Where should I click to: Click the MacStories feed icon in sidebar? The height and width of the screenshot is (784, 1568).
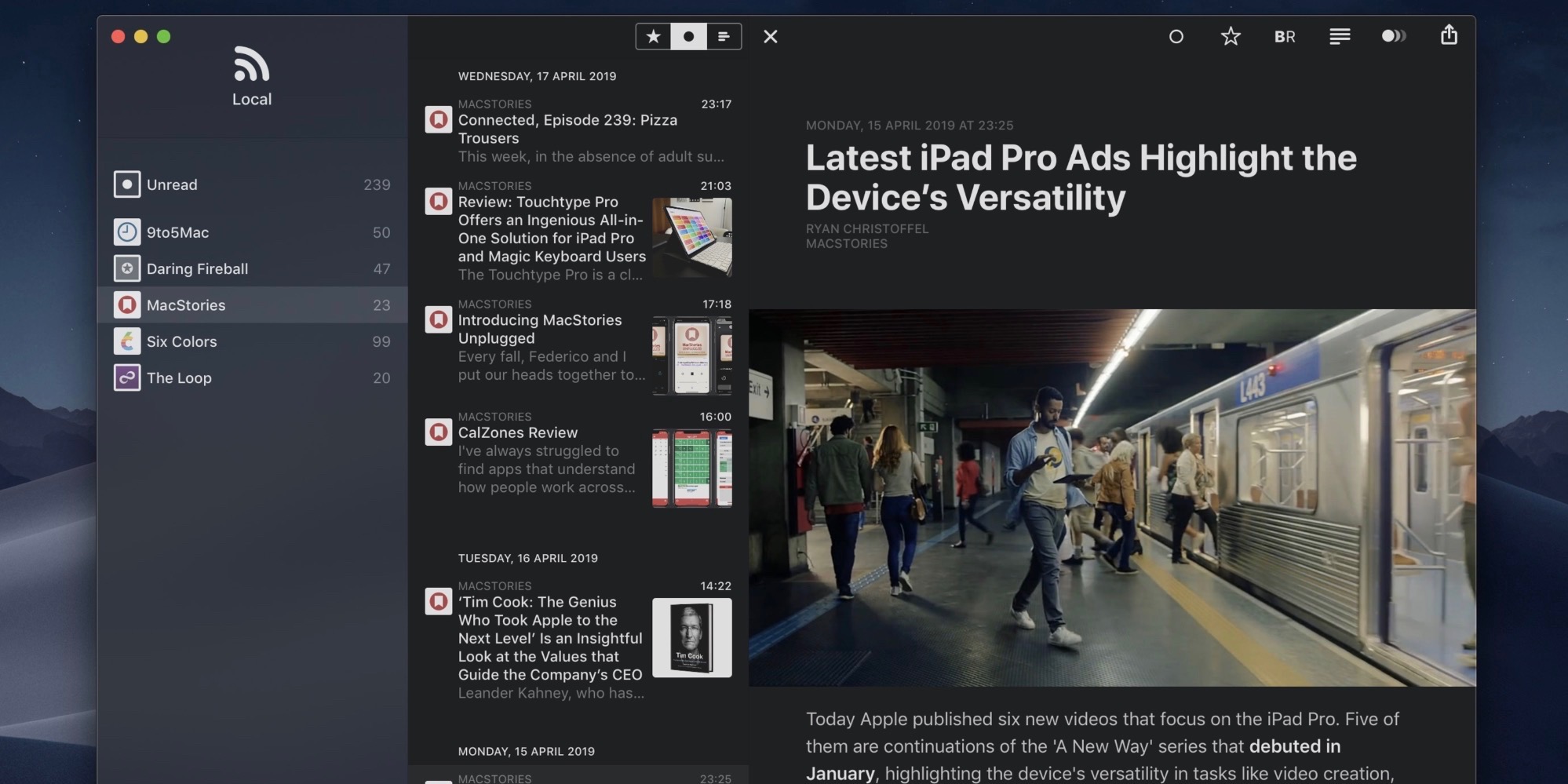[x=126, y=304]
